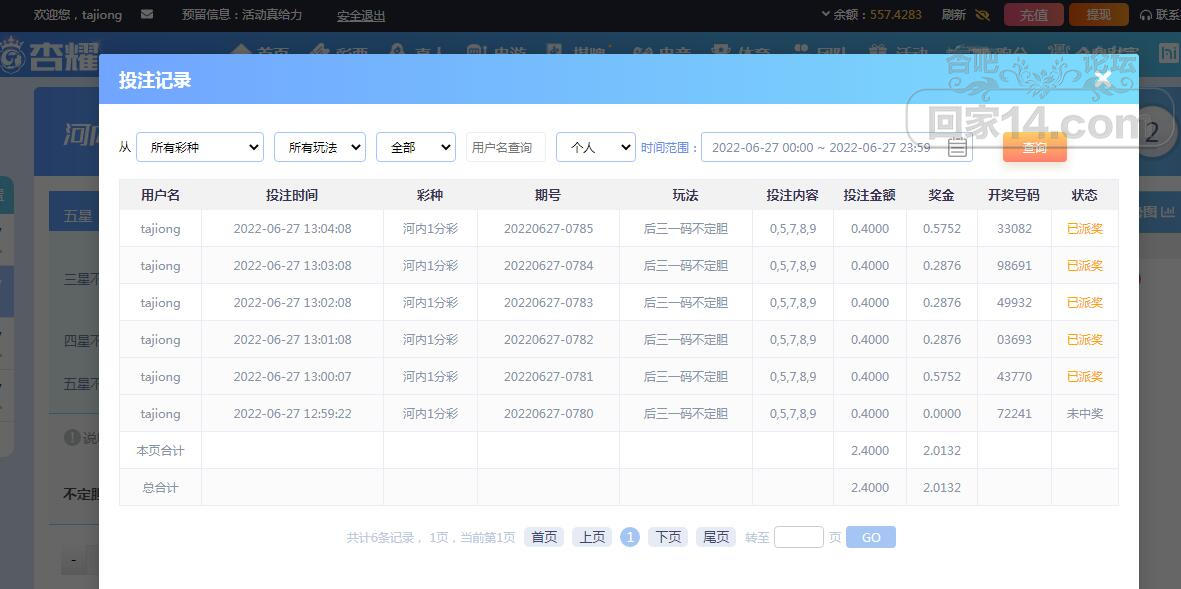The height and width of the screenshot is (589, 1181).
Task: Open the calendar icon in date range
Action: pyautogui.click(x=957, y=148)
